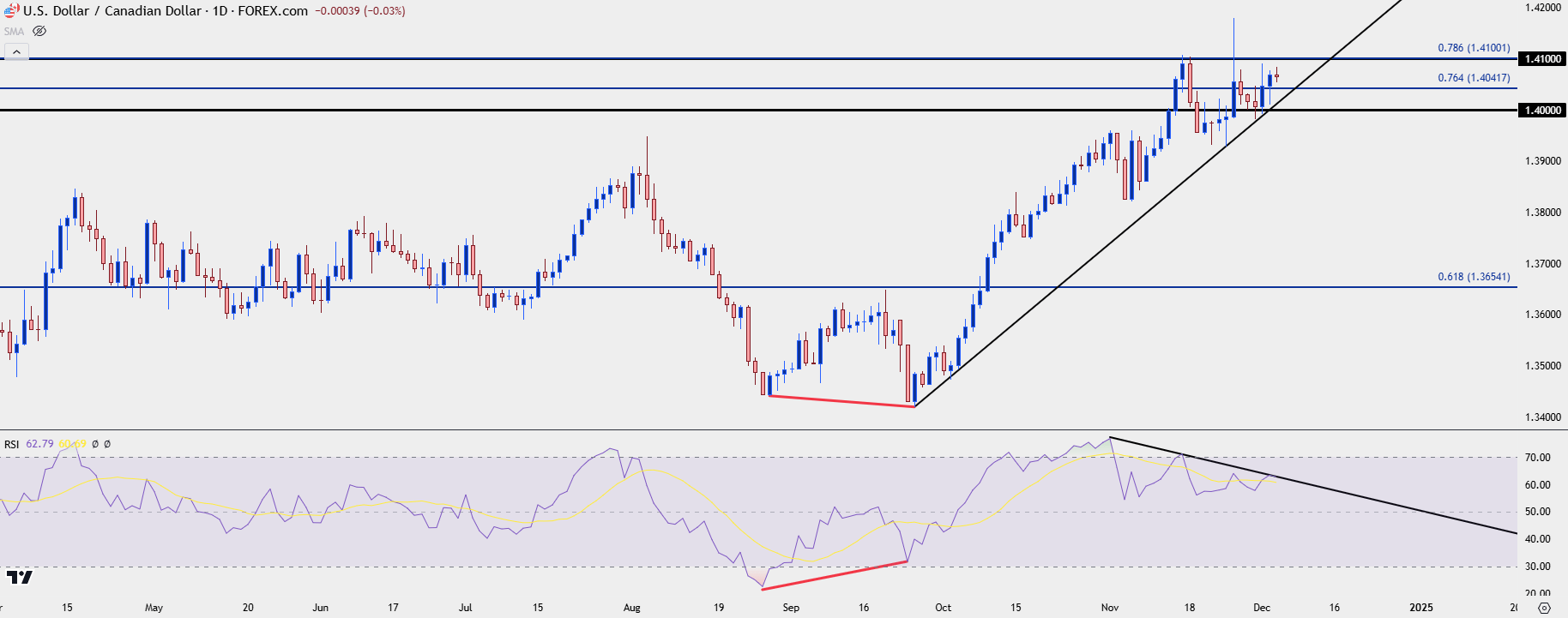Click 1.37000 on the price axis

click(1543, 264)
